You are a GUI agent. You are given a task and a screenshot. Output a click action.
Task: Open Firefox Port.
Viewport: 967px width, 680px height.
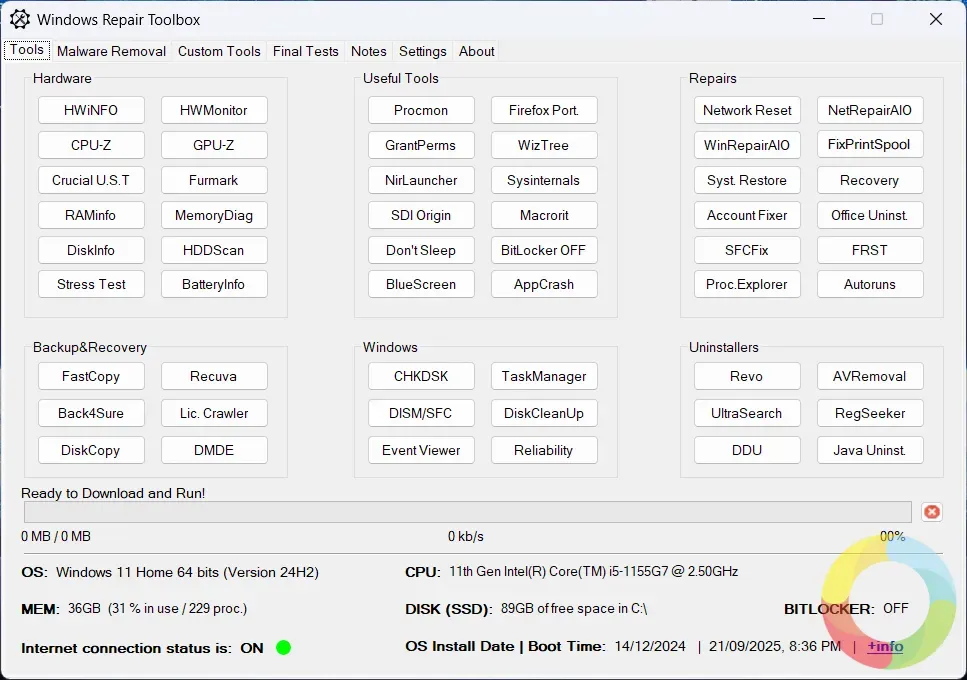tap(544, 110)
